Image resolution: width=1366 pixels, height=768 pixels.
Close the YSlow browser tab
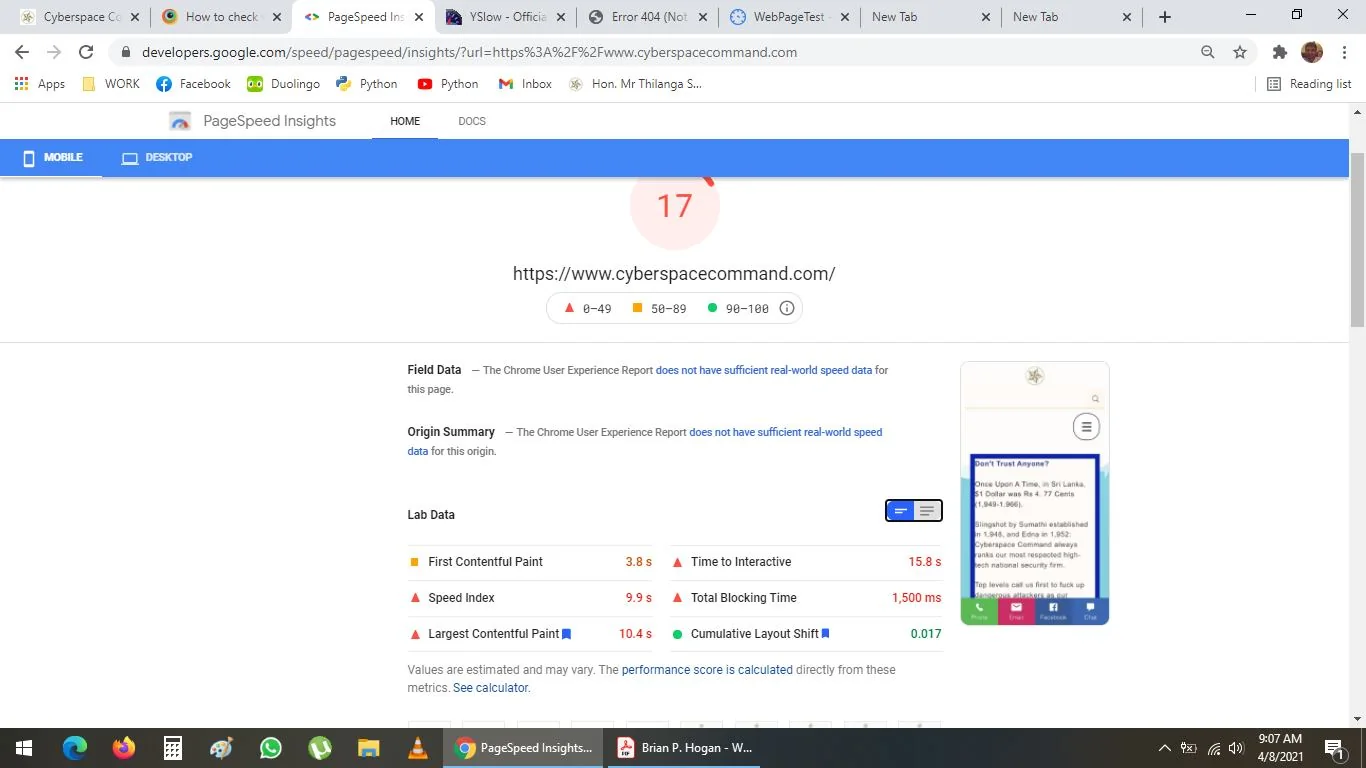[560, 17]
